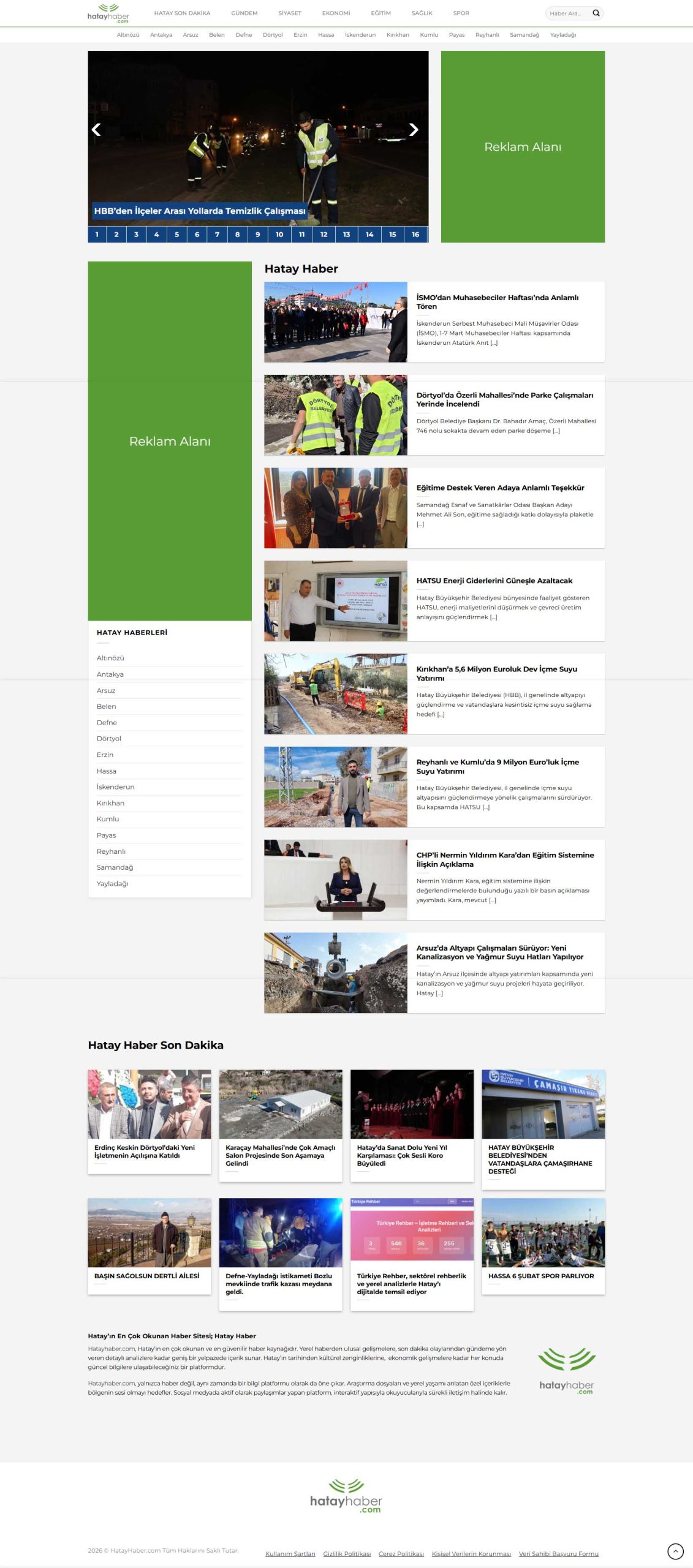
Task: Open Eğitime Destek Veren Adaya article
Action: (501, 488)
